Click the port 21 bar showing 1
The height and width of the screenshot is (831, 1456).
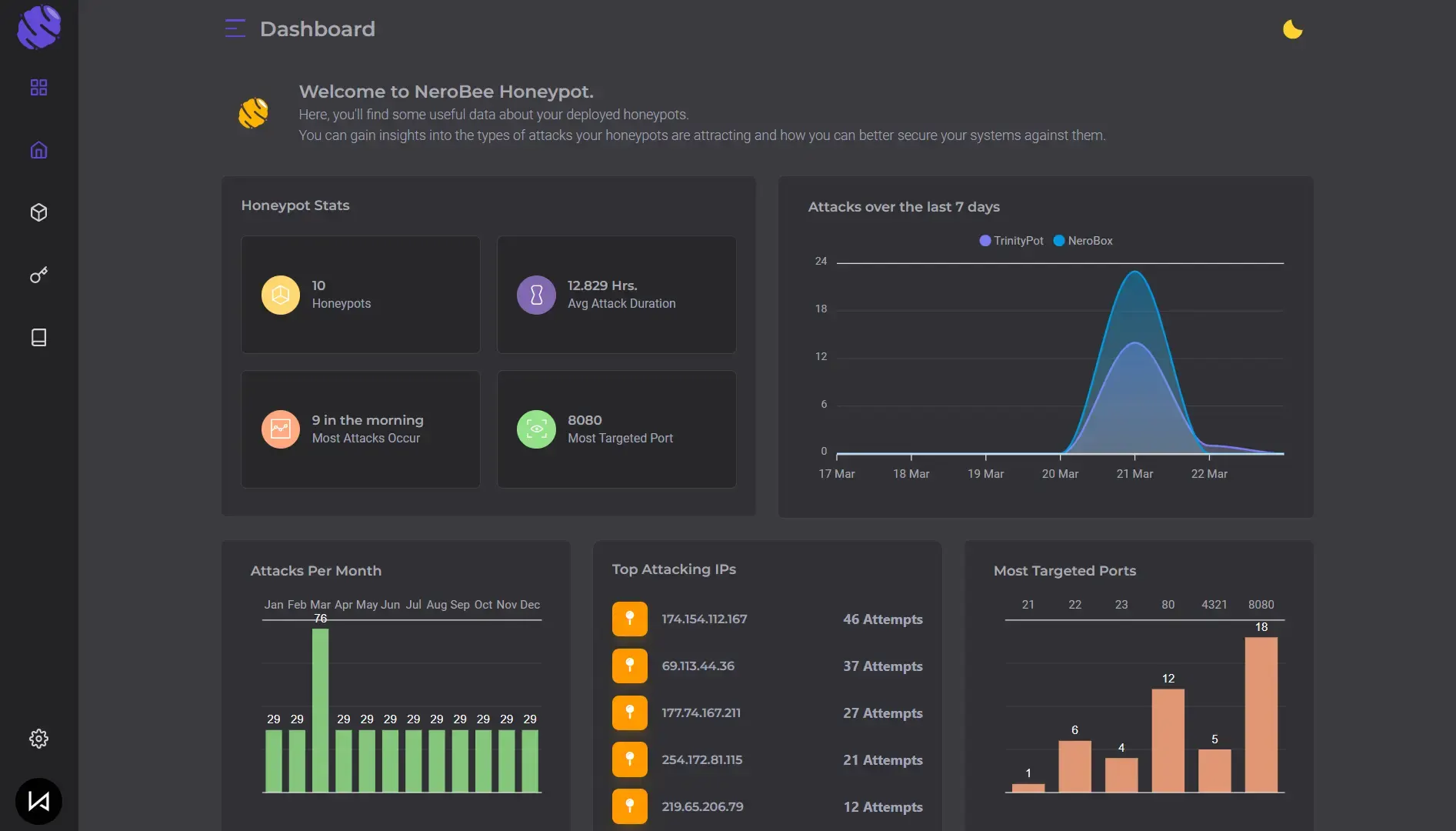pyautogui.click(x=1028, y=788)
